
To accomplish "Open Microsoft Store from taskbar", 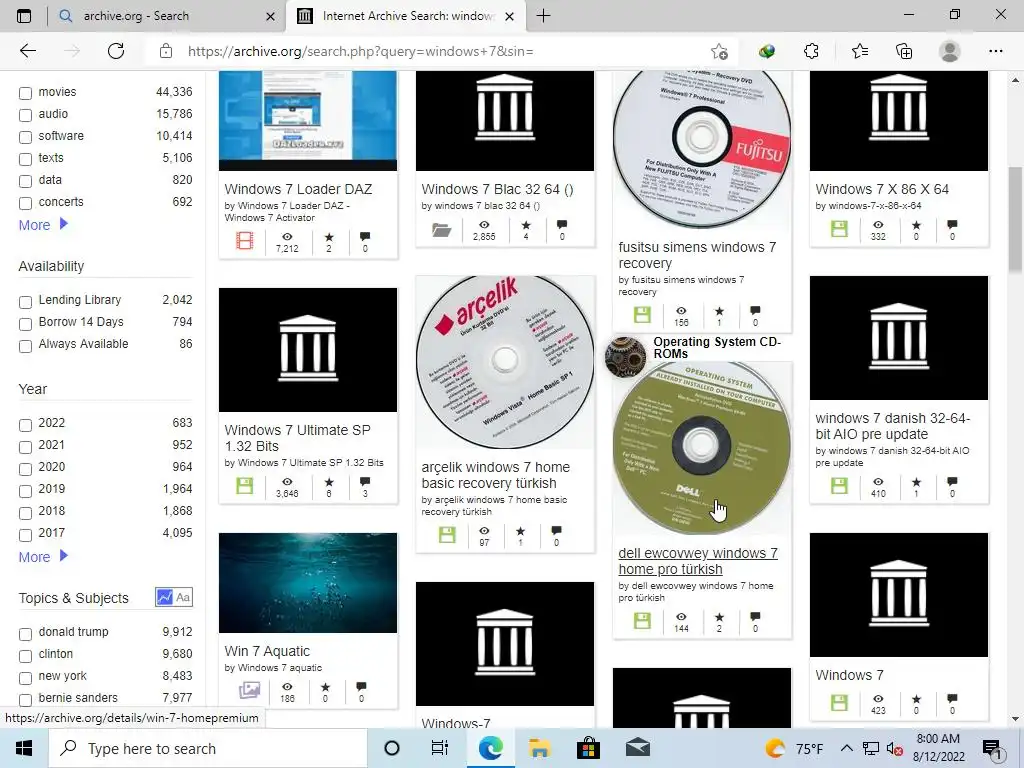I will tap(588, 748).
